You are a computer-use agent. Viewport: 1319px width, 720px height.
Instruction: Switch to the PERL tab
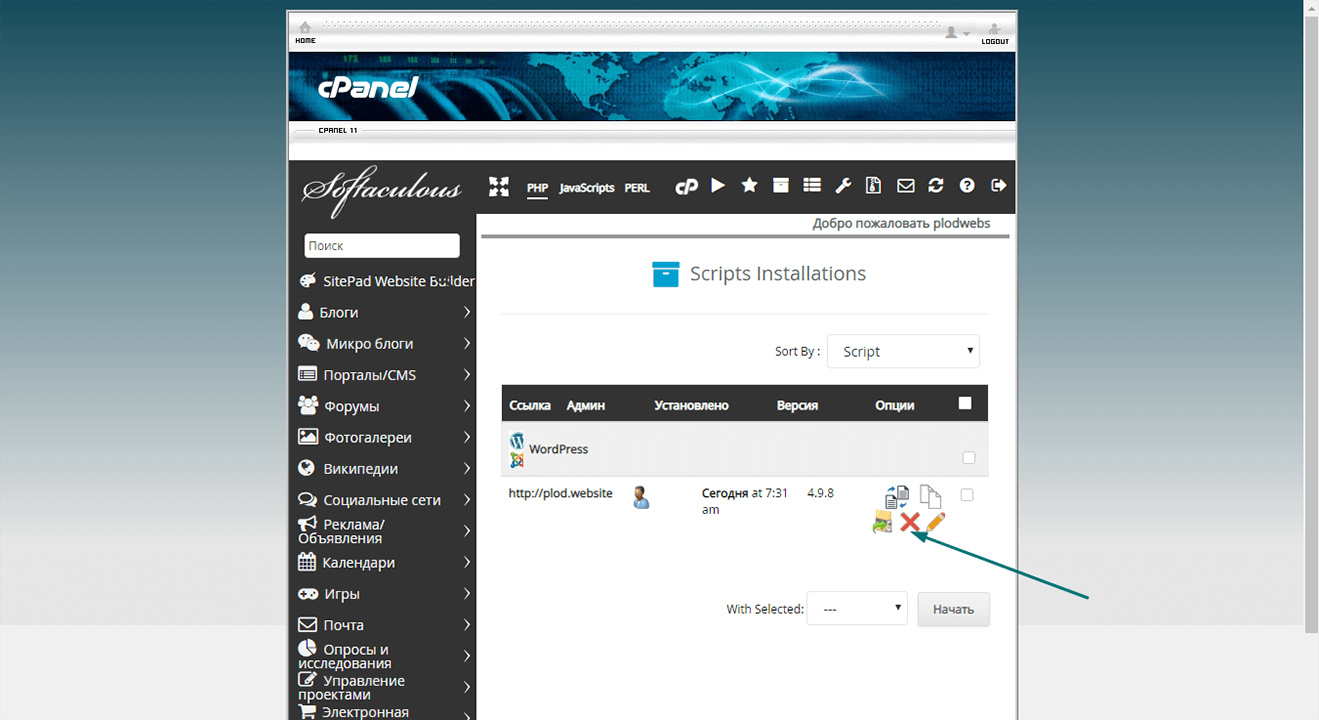tap(637, 187)
